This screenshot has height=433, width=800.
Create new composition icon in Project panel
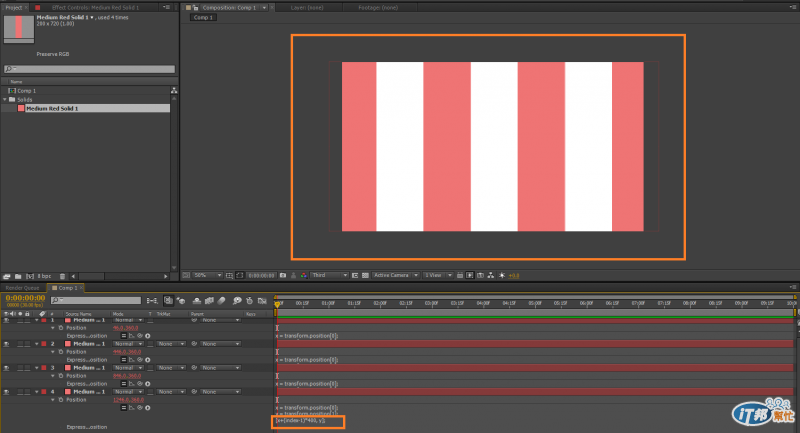tap(30, 276)
